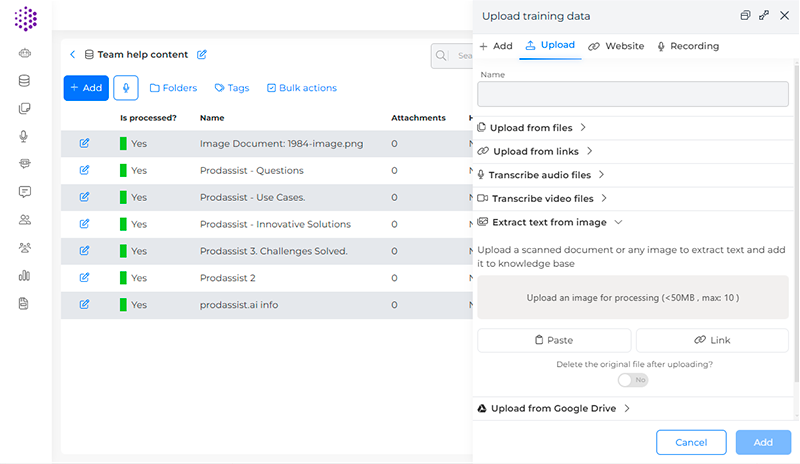Open edit for prodassist.ai info row
800x464 pixels.
[x=84, y=305]
